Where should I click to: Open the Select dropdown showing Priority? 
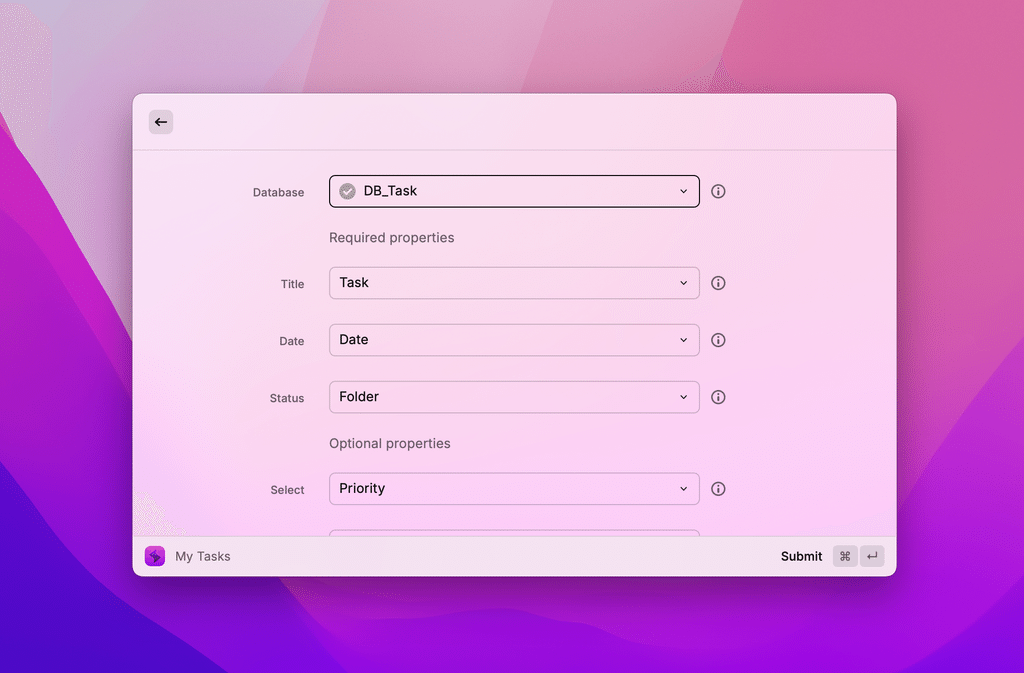click(514, 489)
